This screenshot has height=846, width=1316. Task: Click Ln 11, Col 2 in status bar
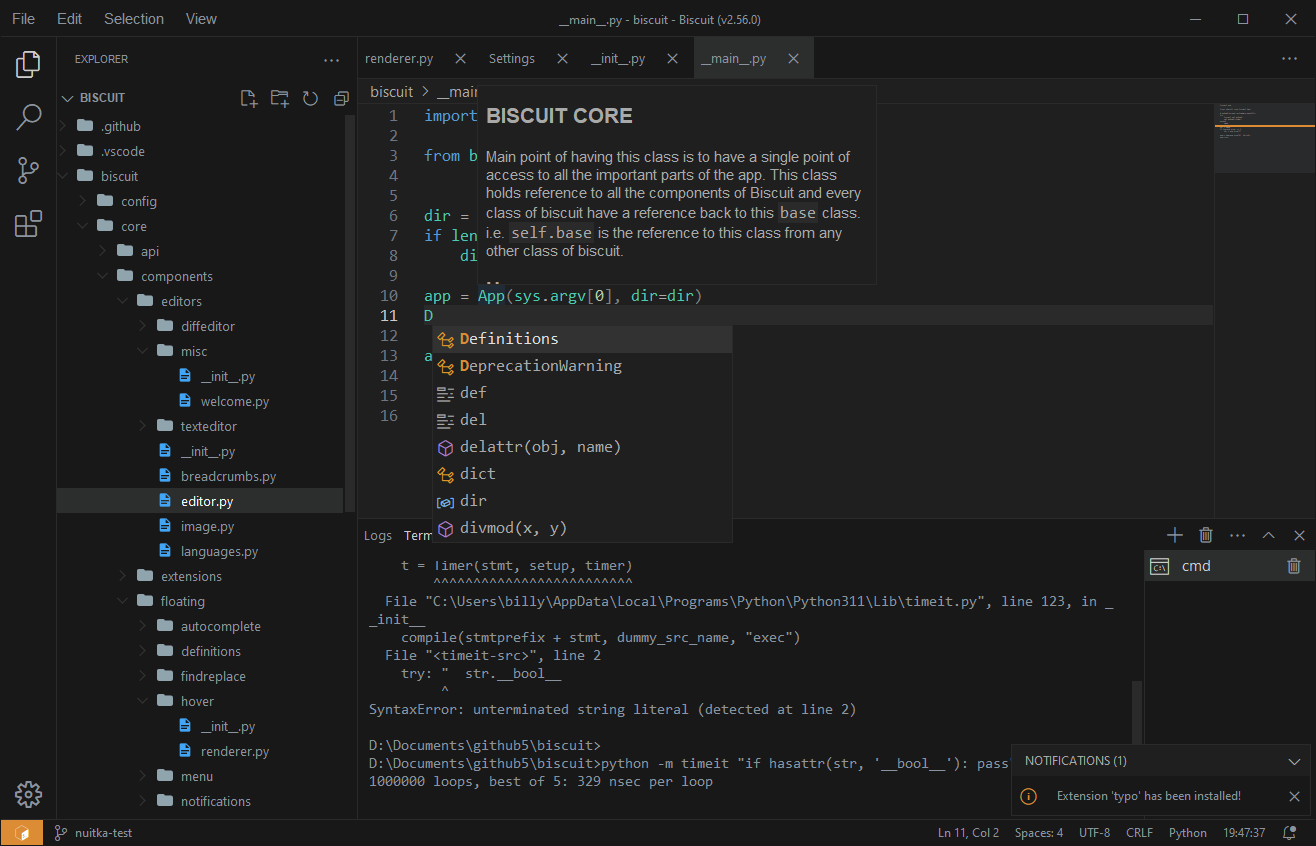point(968,832)
